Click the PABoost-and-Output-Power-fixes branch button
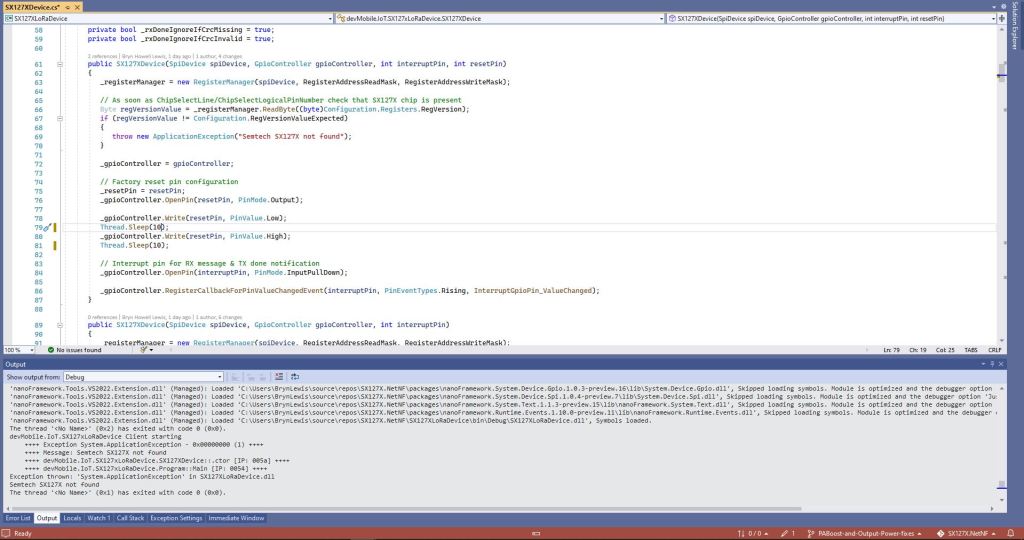 (x=865, y=534)
